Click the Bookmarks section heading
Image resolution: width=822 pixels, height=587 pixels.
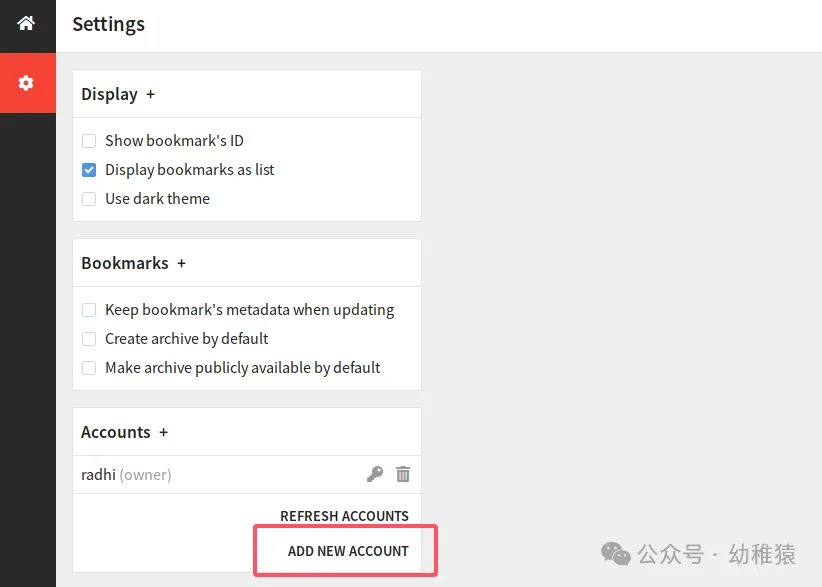(125, 263)
